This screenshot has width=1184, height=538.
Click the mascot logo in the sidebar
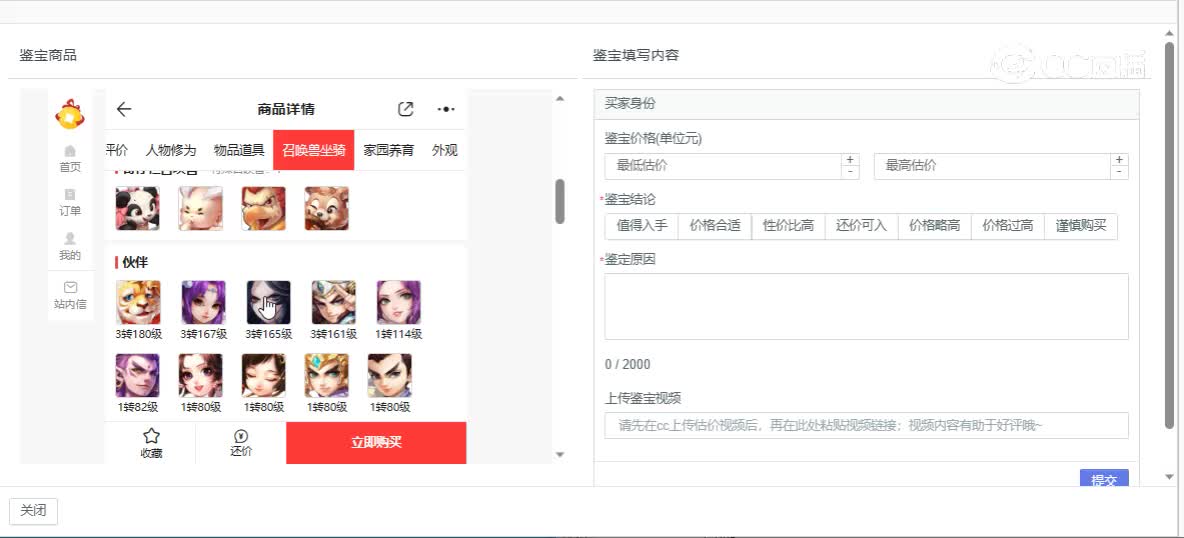69,115
